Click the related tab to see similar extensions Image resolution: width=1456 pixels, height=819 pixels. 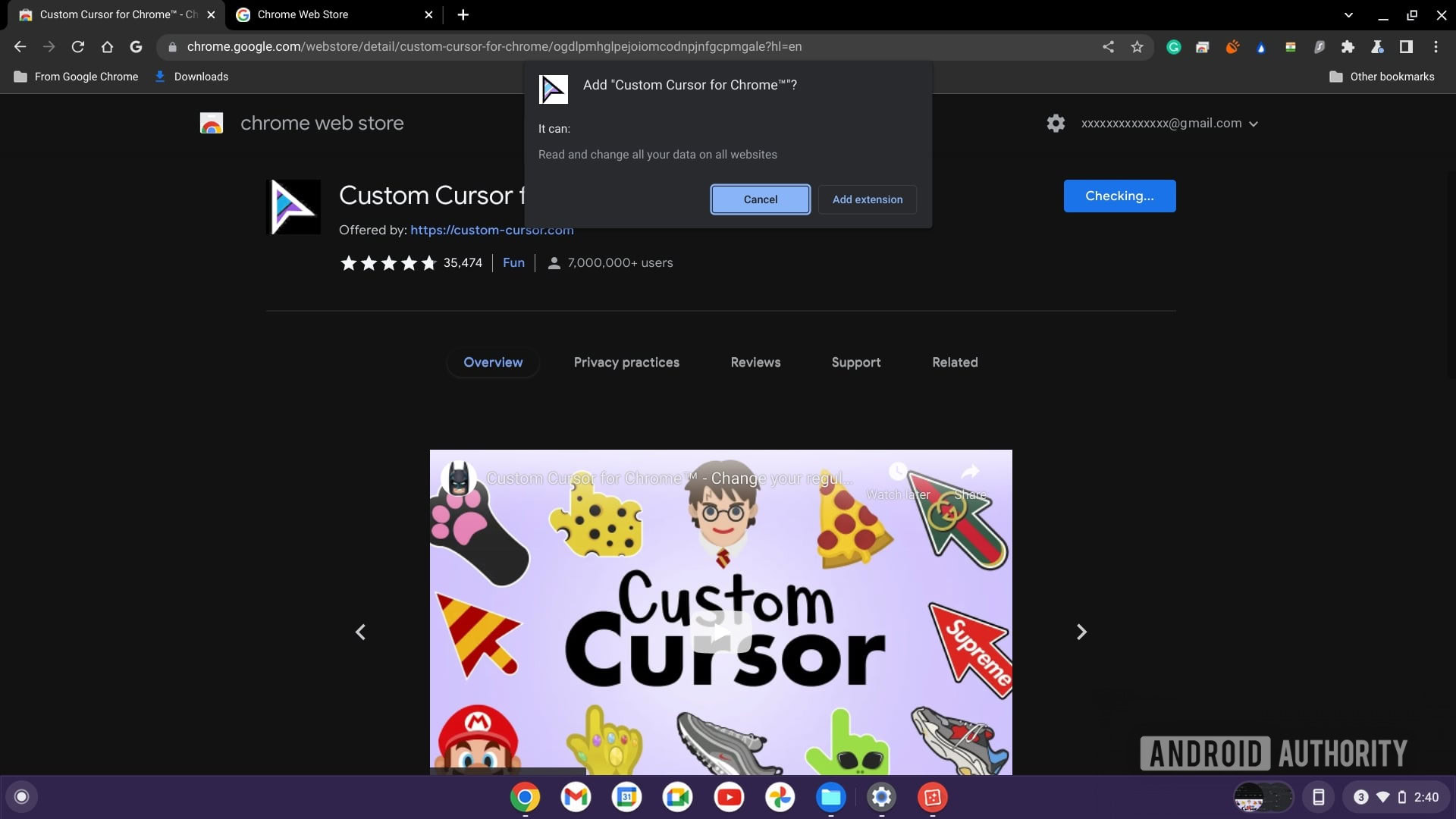pos(954,362)
